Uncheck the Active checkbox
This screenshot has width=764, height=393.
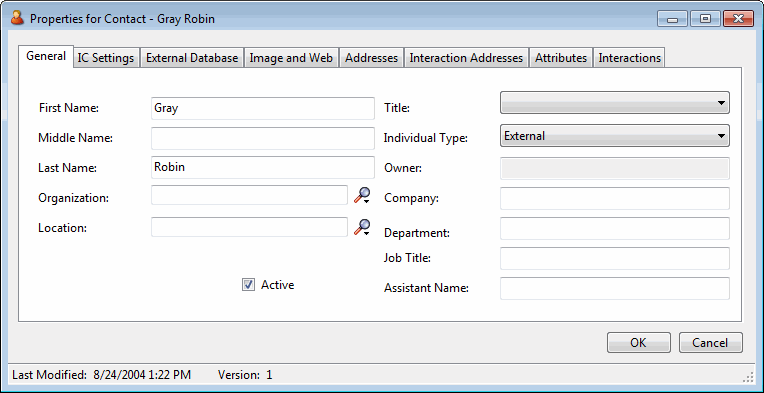pyautogui.click(x=248, y=285)
